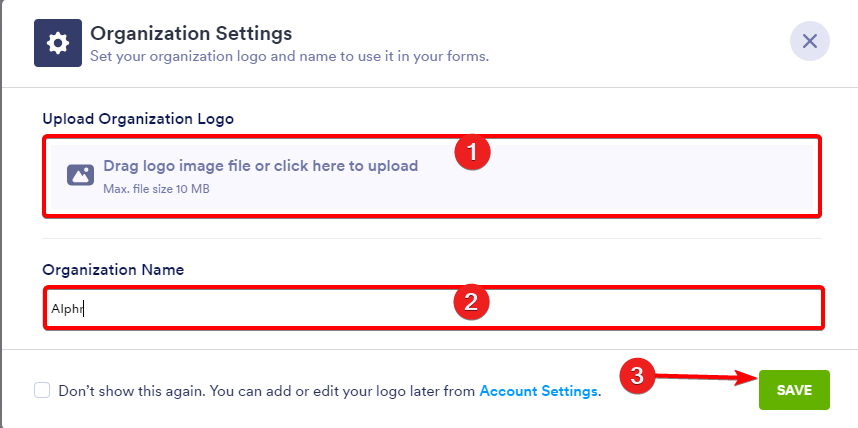The width and height of the screenshot is (858, 428).
Task: Click the image placeholder icon in upload area
Action: [80, 175]
